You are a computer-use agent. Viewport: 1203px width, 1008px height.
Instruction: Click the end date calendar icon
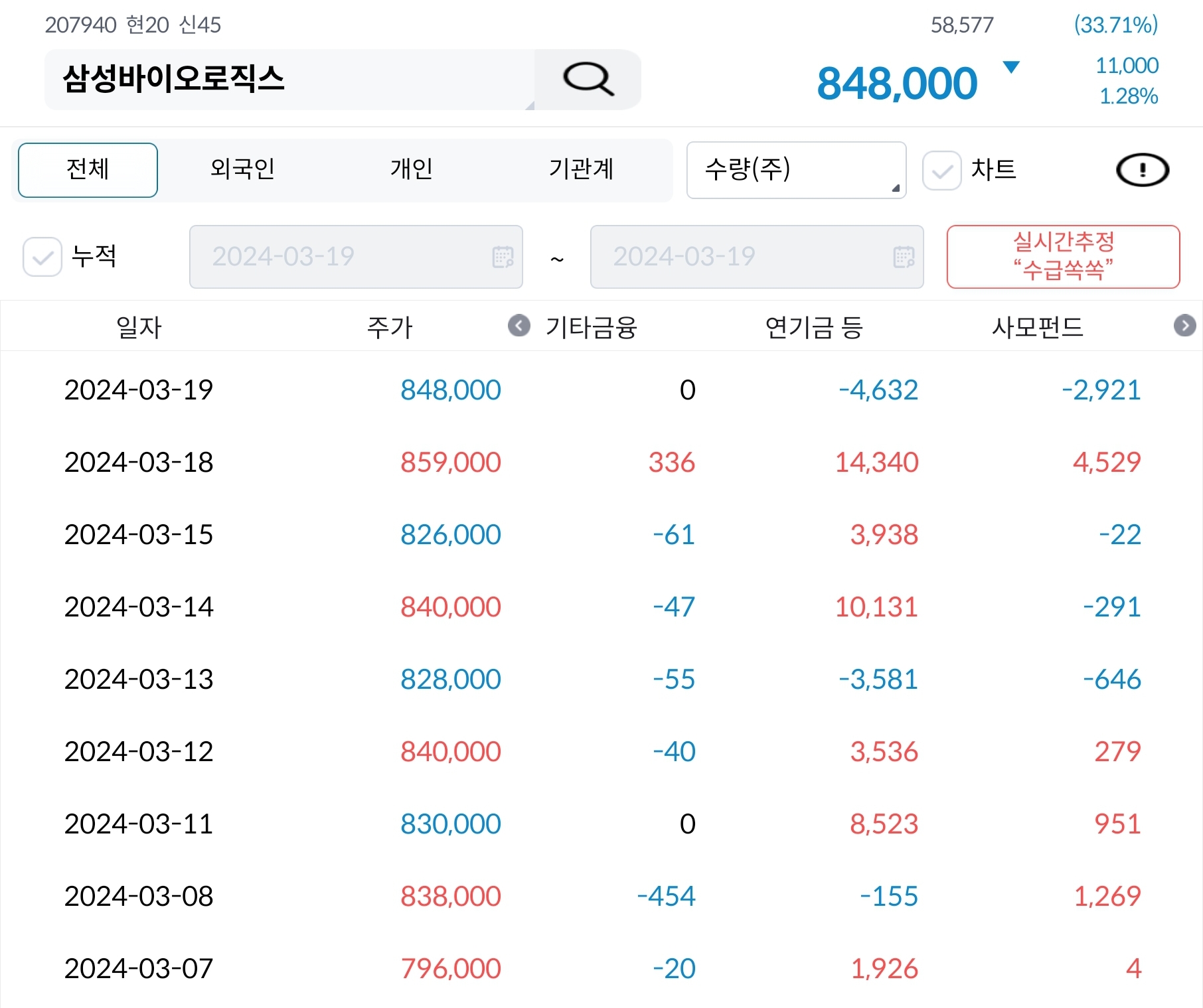904,257
